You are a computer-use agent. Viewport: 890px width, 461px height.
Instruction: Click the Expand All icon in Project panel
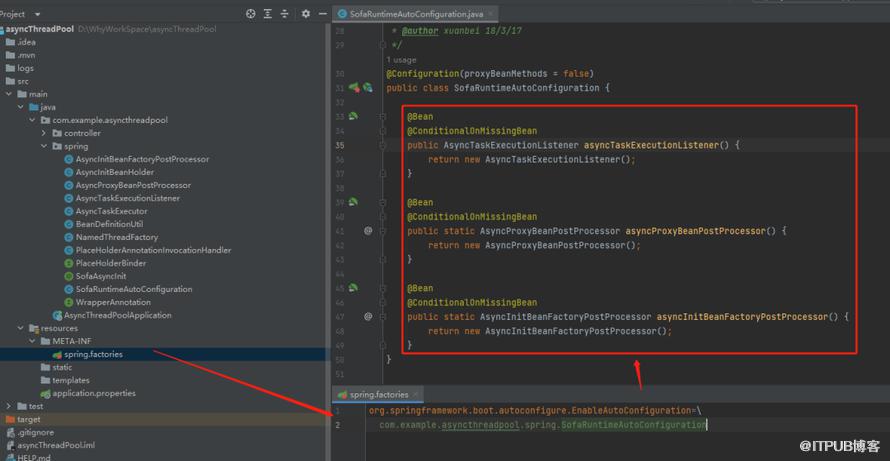coord(268,14)
